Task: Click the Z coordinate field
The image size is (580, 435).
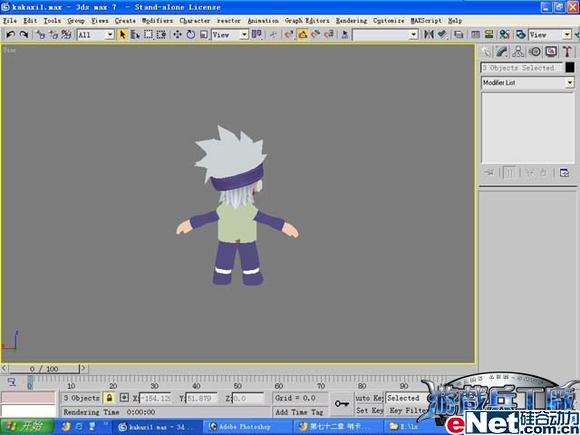Action: tap(248, 398)
